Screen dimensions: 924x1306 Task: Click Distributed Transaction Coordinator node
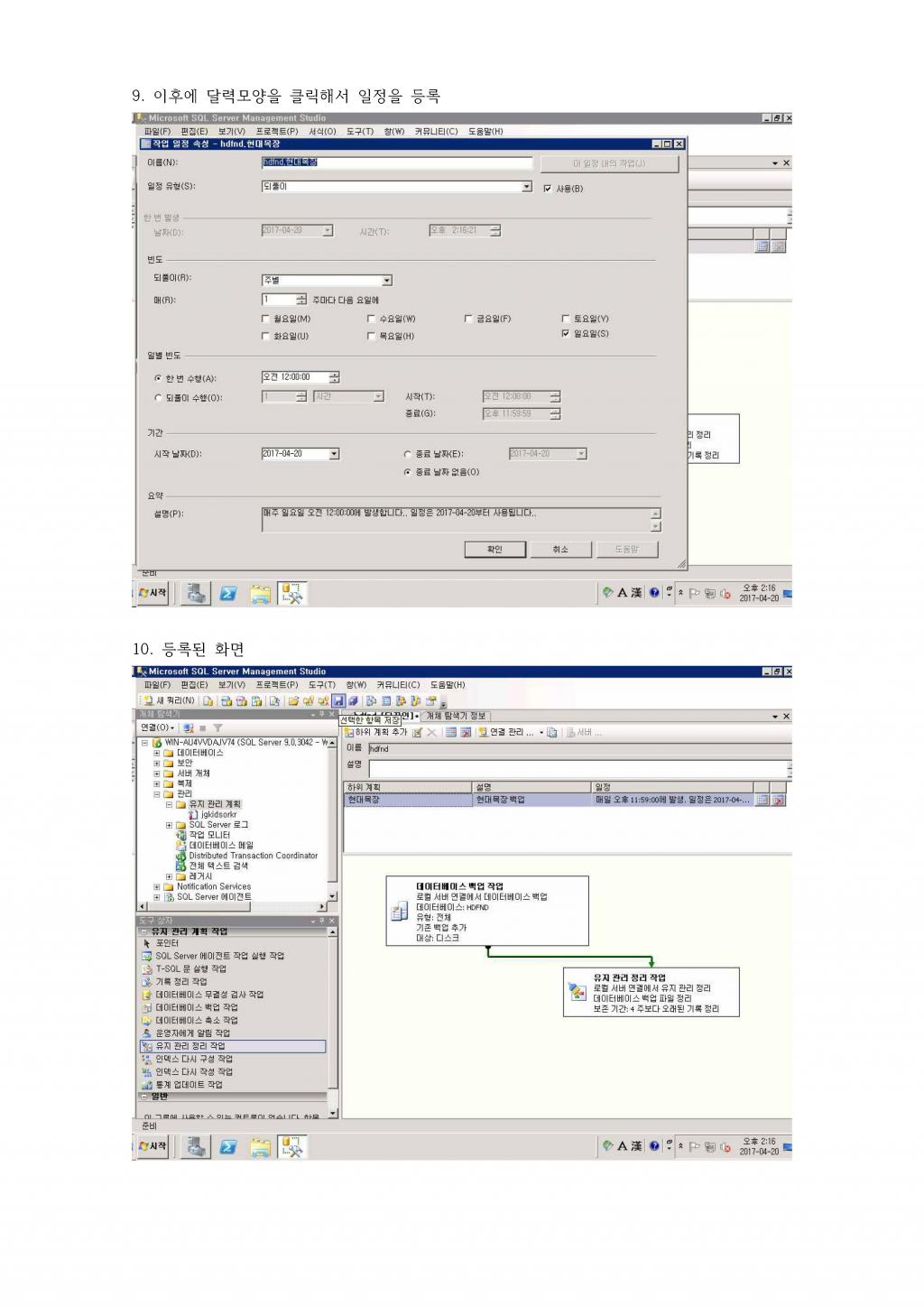[x=247, y=856]
